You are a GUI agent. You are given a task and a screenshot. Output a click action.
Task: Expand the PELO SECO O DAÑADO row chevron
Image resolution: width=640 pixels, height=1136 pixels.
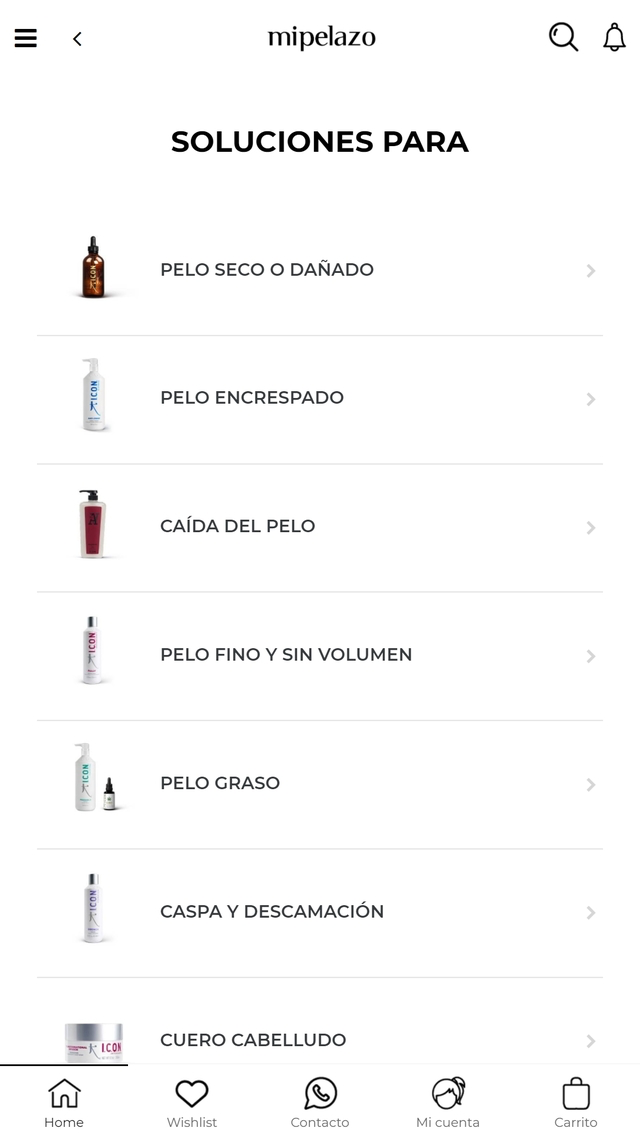(x=590, y=270)
